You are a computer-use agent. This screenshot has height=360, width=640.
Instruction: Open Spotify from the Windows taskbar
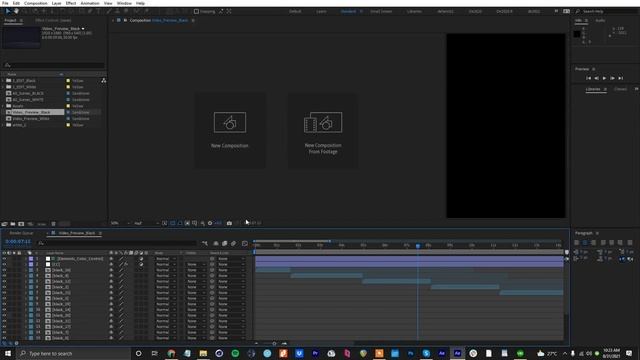[x=235, y=353]
